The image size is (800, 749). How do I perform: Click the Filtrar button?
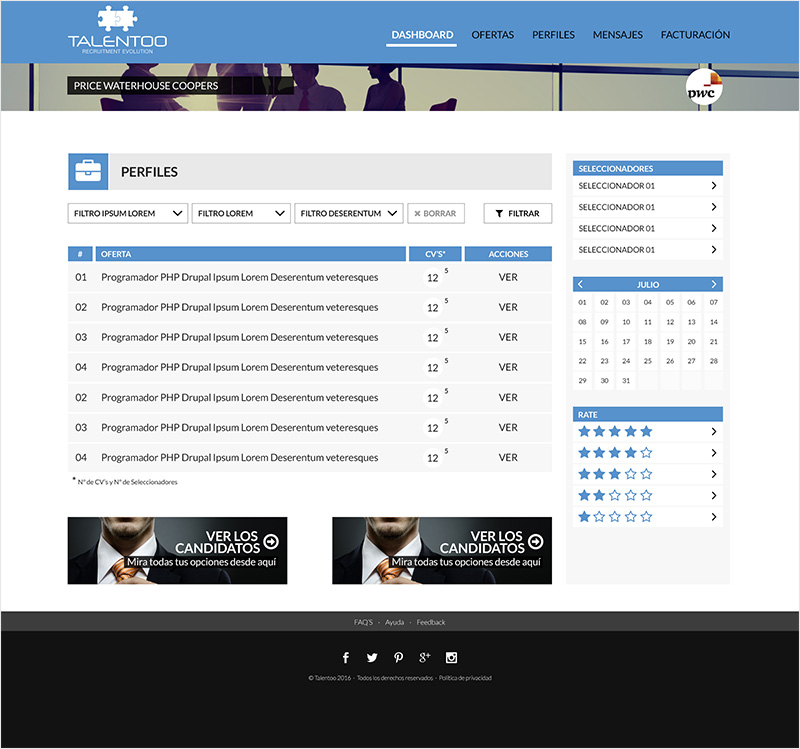pyautogui.click(x=517, y=213)
